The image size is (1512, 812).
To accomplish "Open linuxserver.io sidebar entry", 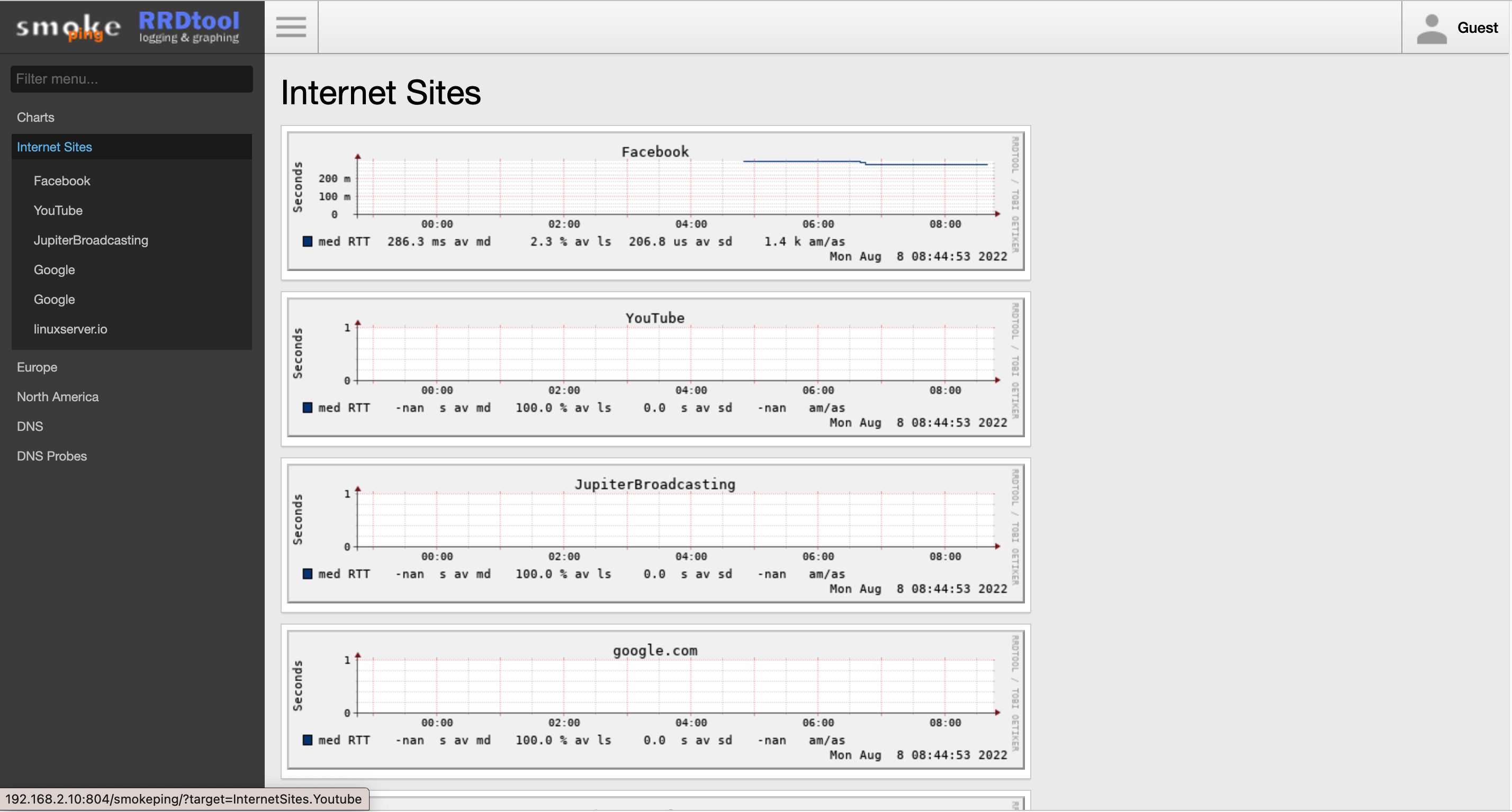I will [x=70, y=329].
